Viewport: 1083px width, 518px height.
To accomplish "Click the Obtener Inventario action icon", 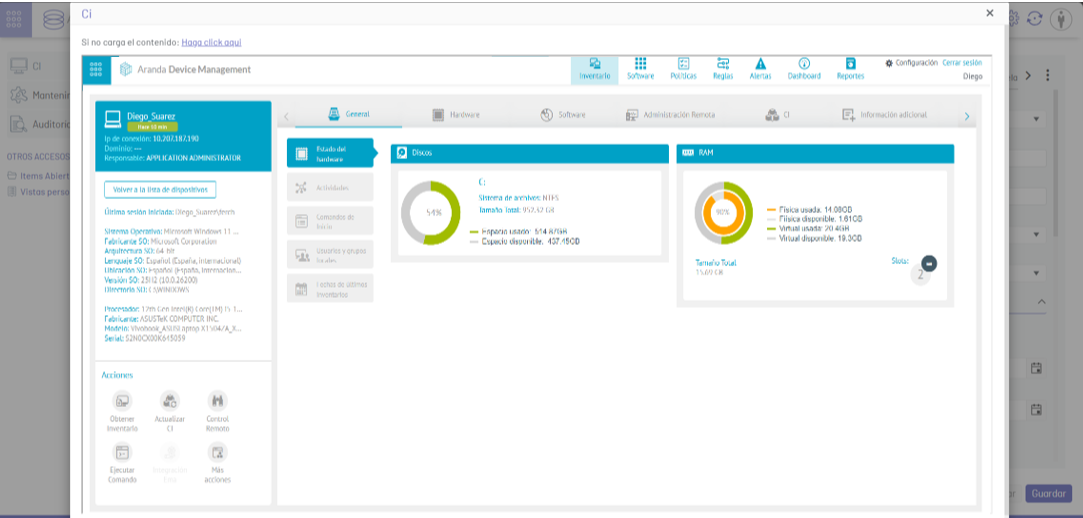I will [x=122, y=402].
